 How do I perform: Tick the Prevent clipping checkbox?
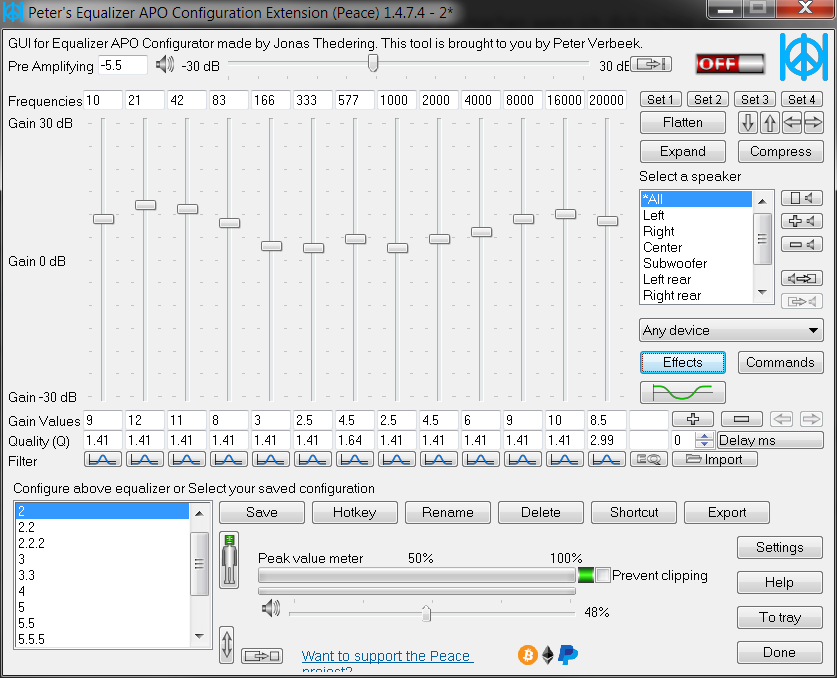pos(603,575)
